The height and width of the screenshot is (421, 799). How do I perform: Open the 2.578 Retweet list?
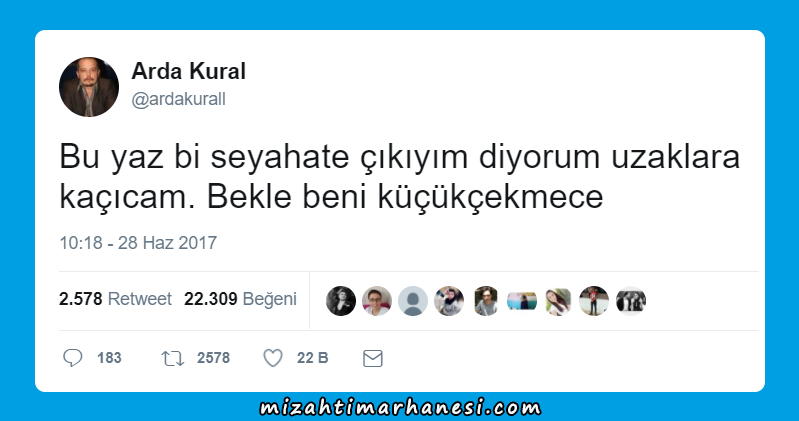coord(115,299)
